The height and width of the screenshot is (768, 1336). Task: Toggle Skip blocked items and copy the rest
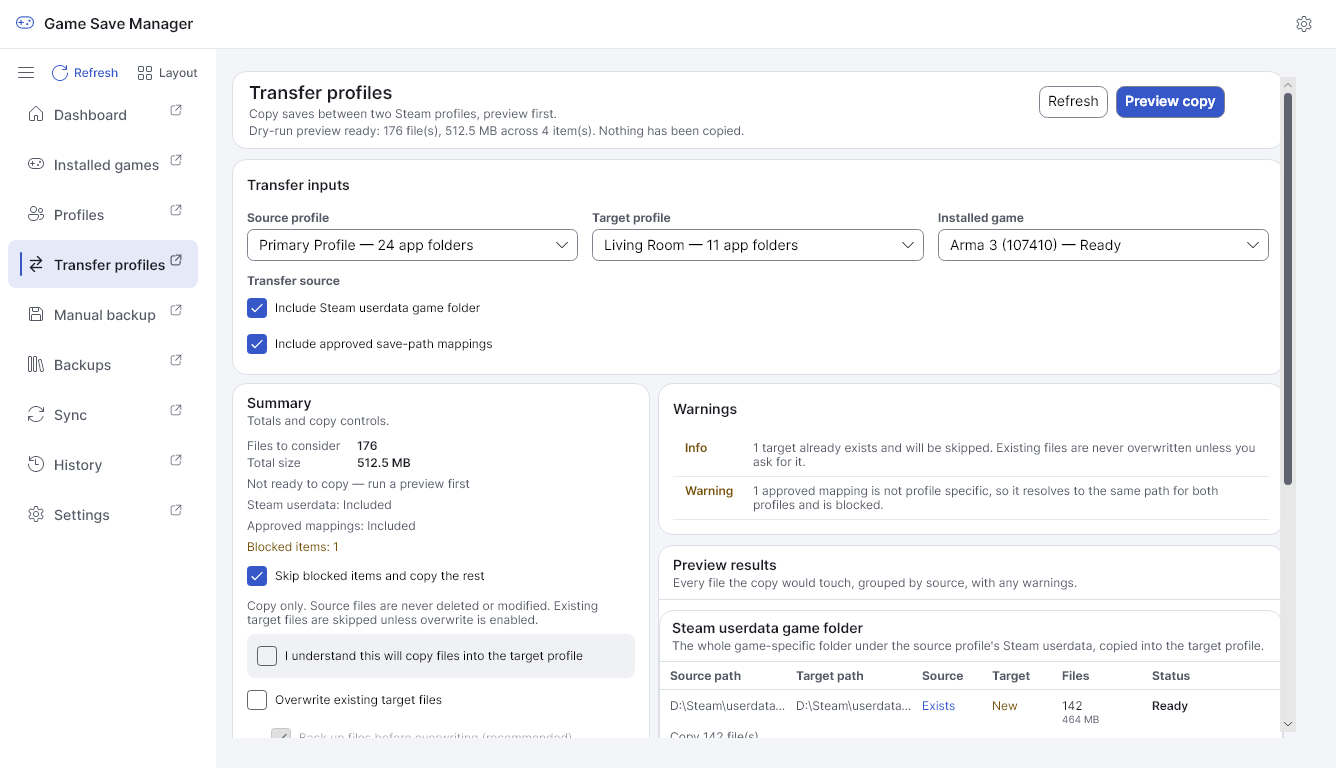tap(257, 576)
